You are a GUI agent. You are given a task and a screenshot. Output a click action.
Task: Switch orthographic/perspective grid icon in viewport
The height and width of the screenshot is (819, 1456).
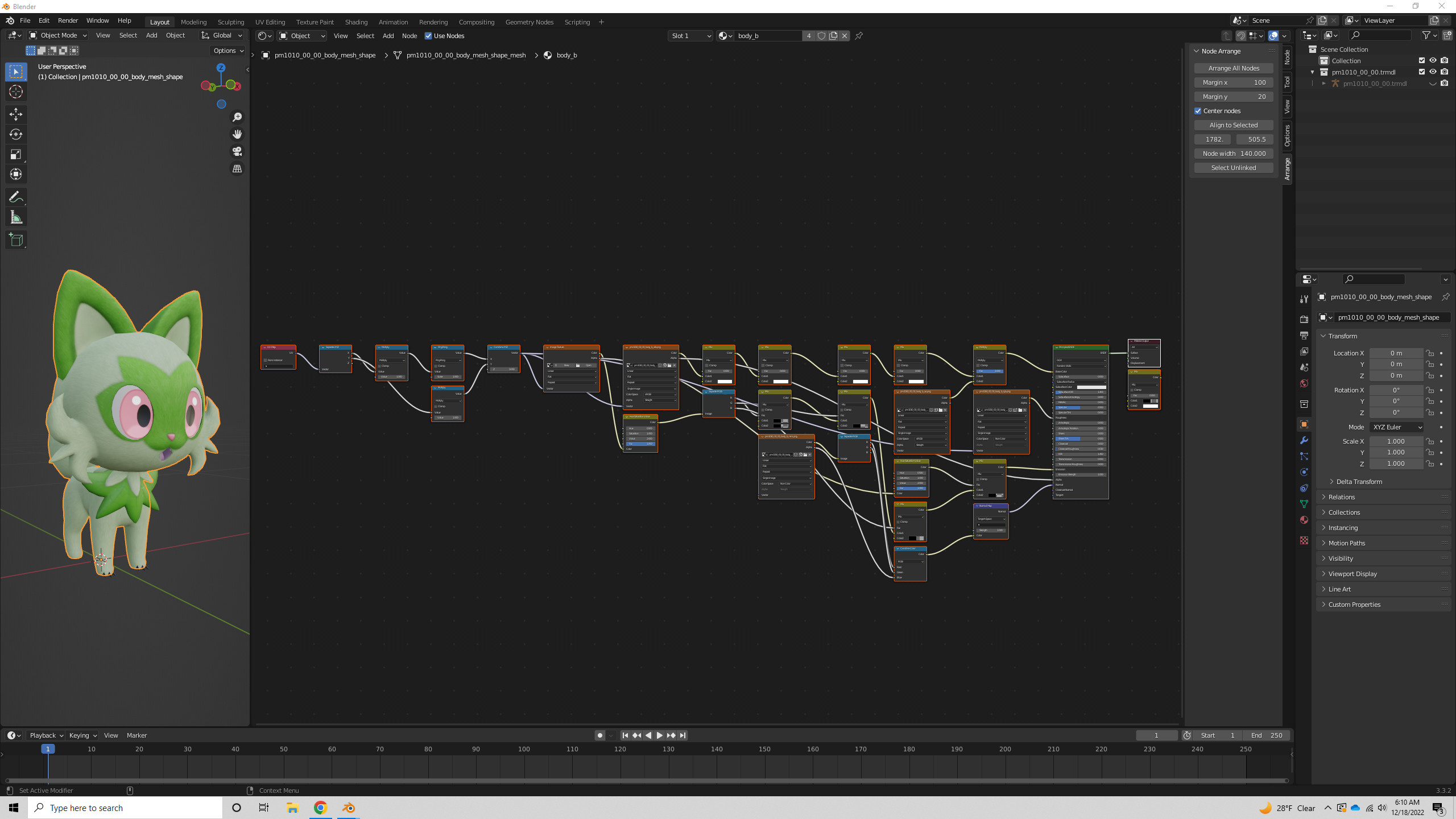pyautogui.click(x=237, y=169)
